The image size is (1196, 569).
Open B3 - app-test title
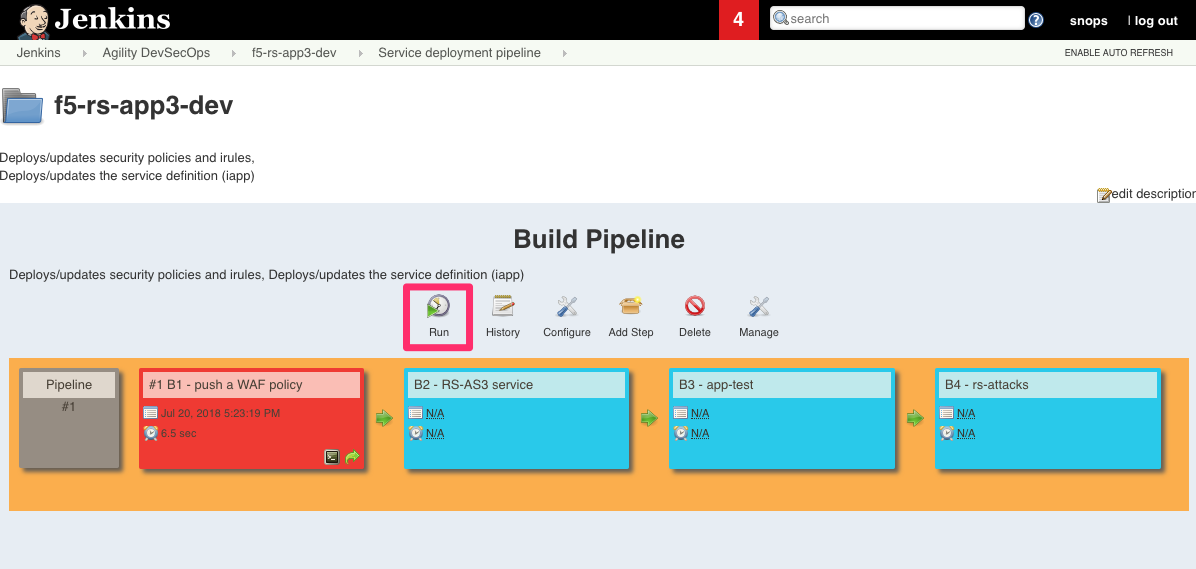point(715,384)
